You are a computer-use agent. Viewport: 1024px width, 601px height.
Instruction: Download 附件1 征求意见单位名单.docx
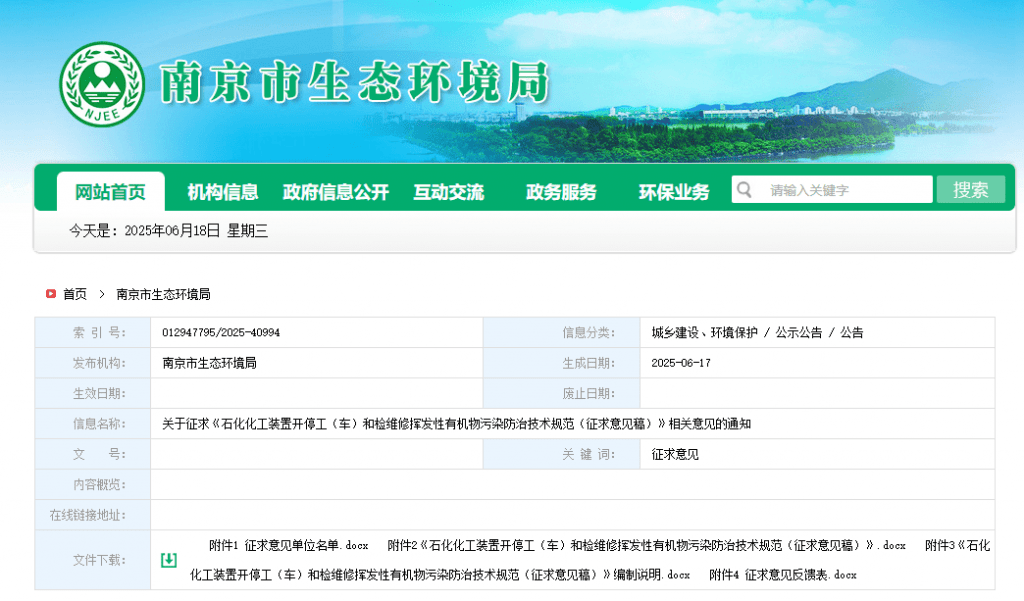289,546
